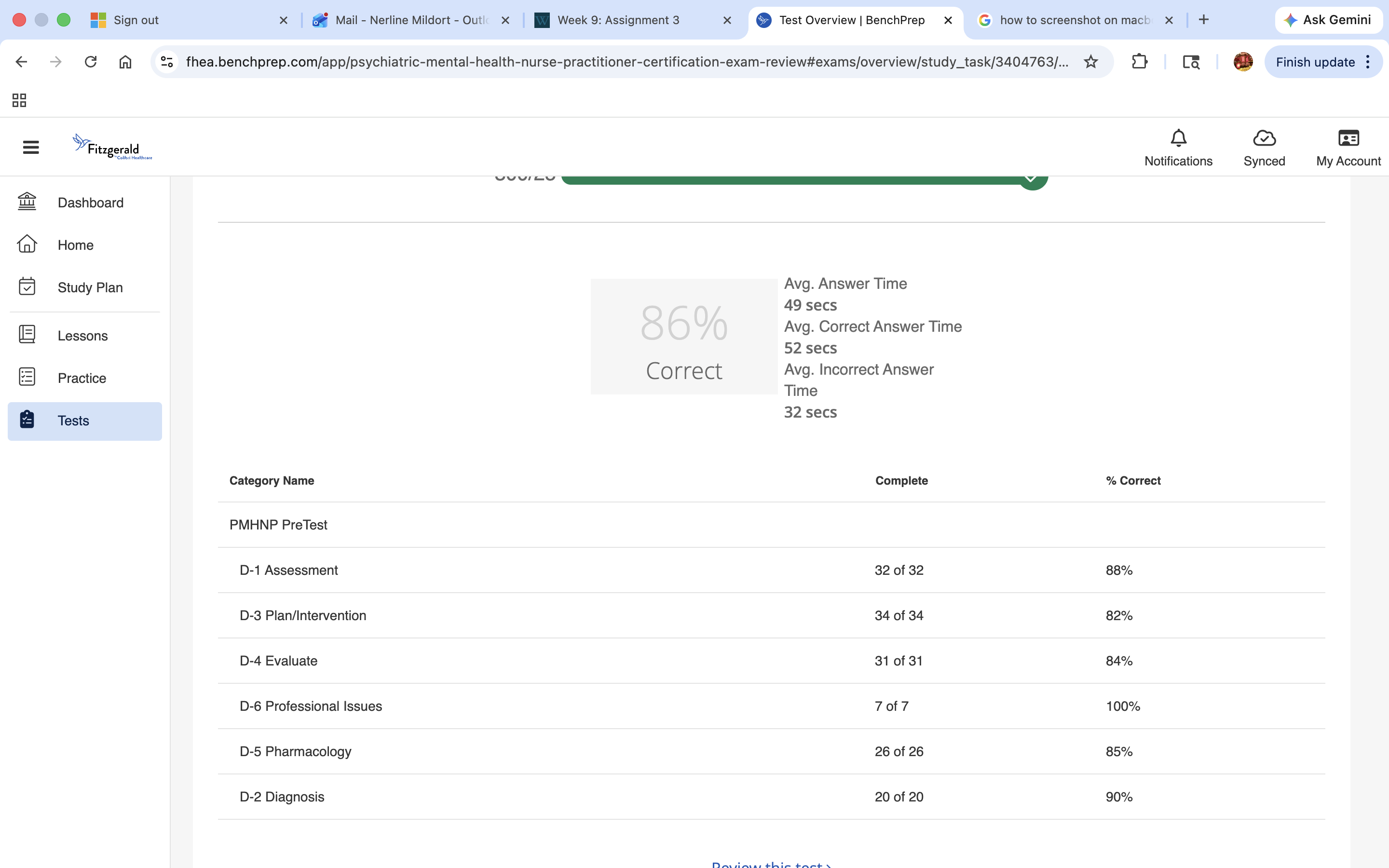Image resolution: width=1389 pixels, height=868 pixels.
Task: Bookmark this page with star icon
Action: pos(1090,62)
